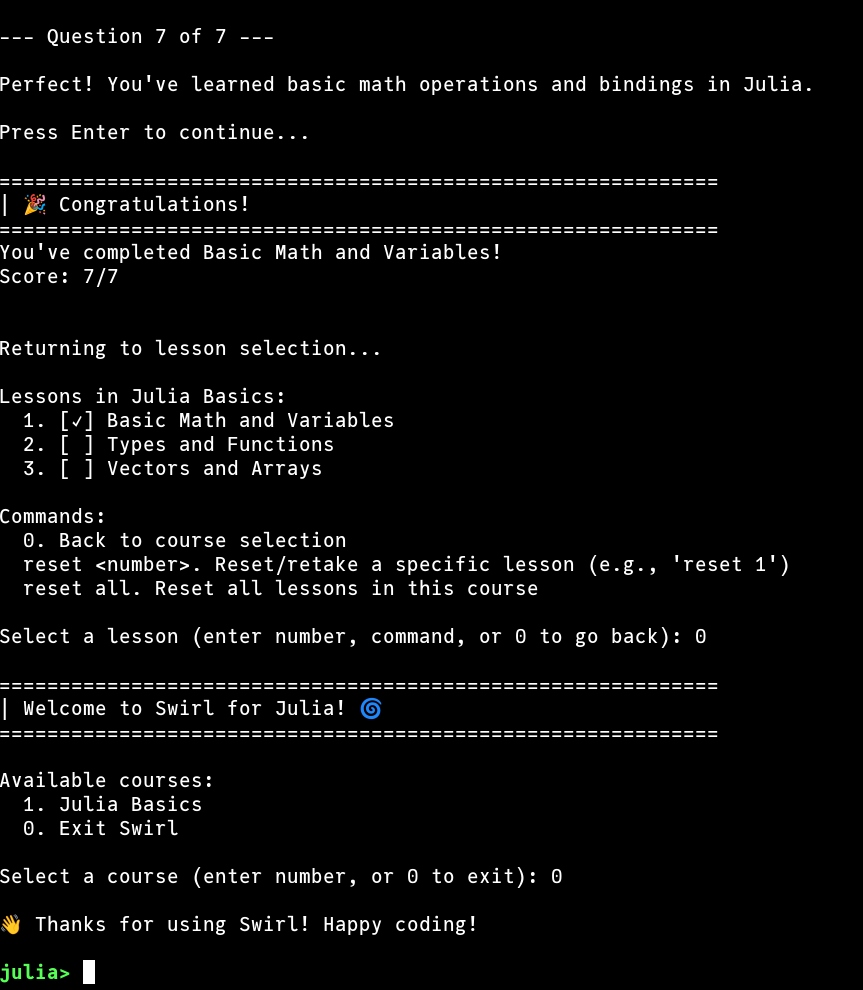This screenshot has width=863, height=990.
Task: Click 'Lessons in Julia Basics:' heading
Action: [x=142, y=397]
